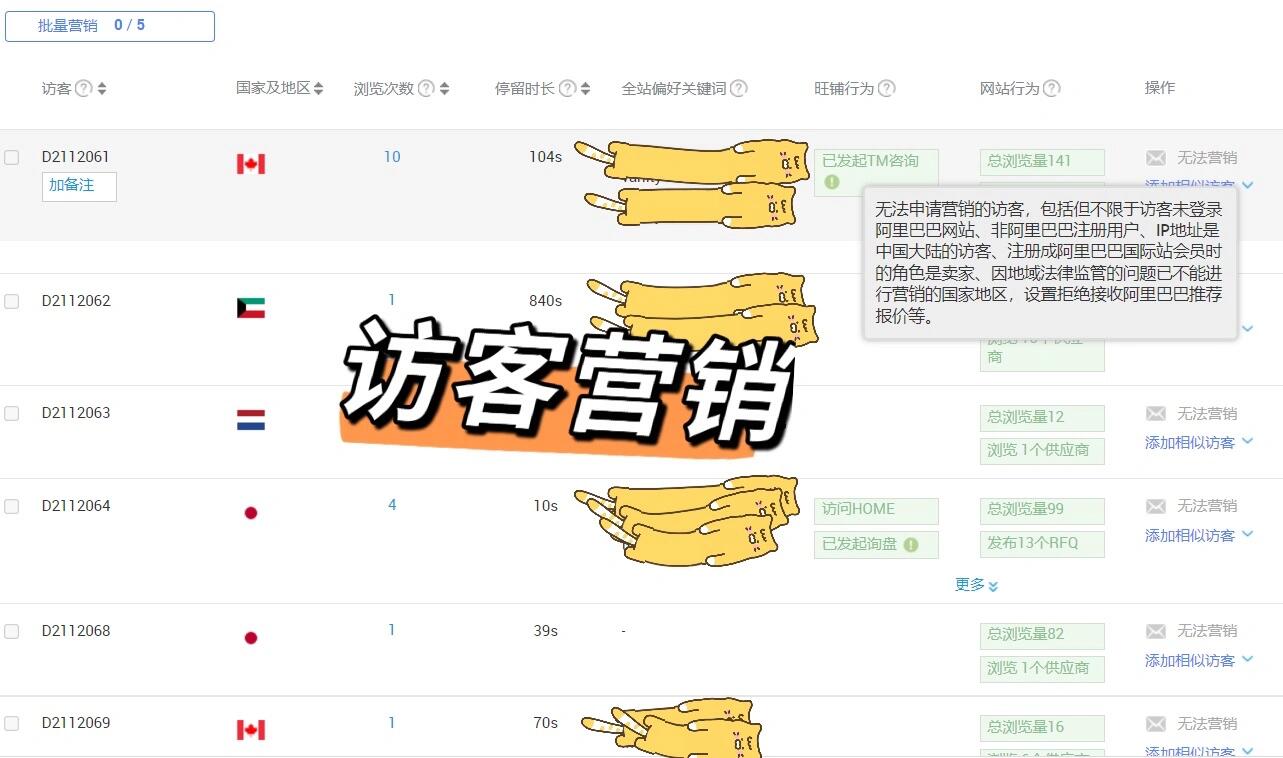This screenshot has width=1283, height=758.
Task: Click the Kuwait flag in row D2112062
Action: (x=251, y=308)
